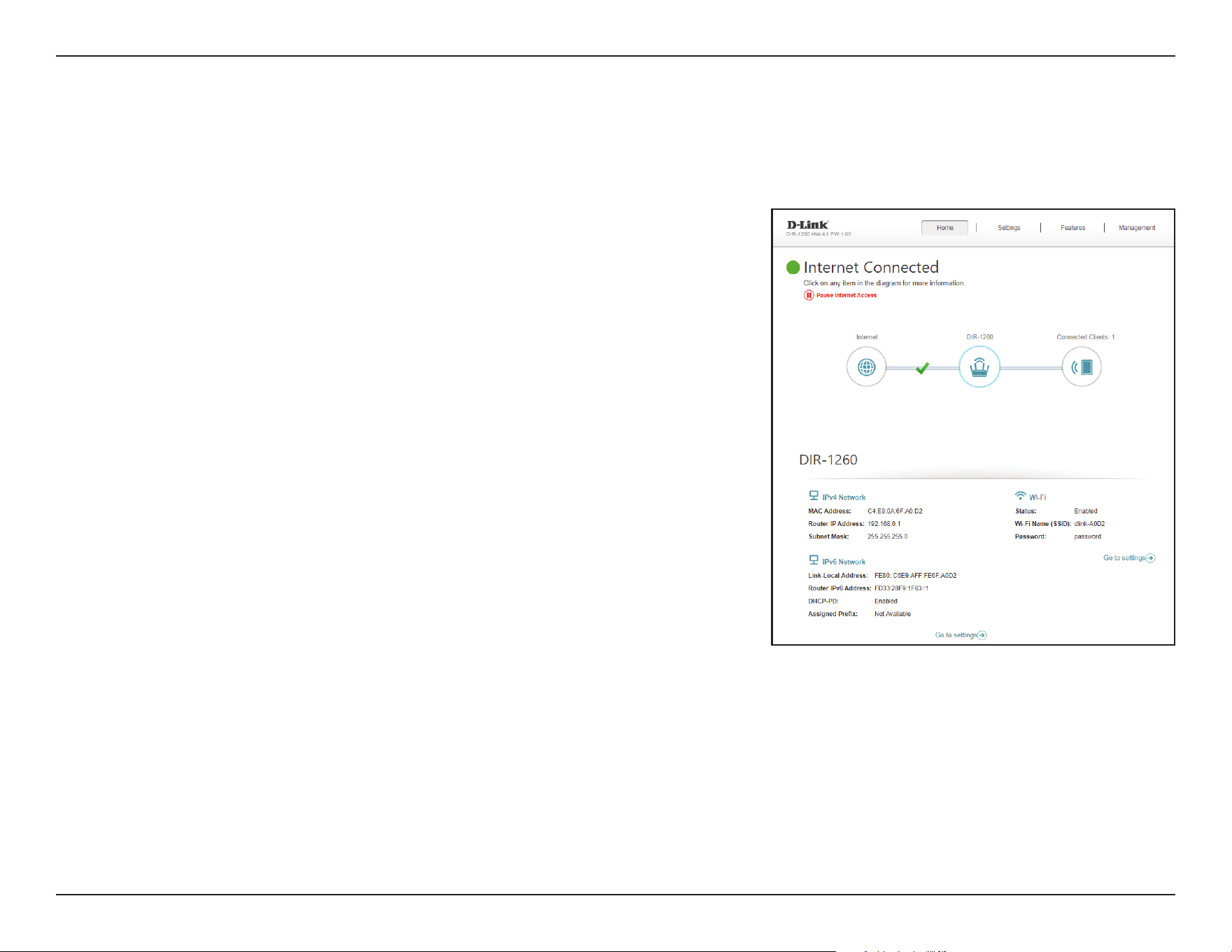The height and width of the screenshot is (952, 1232).
Task: Click the router IP address 192.168.0.1
Action: pos(884,524)
